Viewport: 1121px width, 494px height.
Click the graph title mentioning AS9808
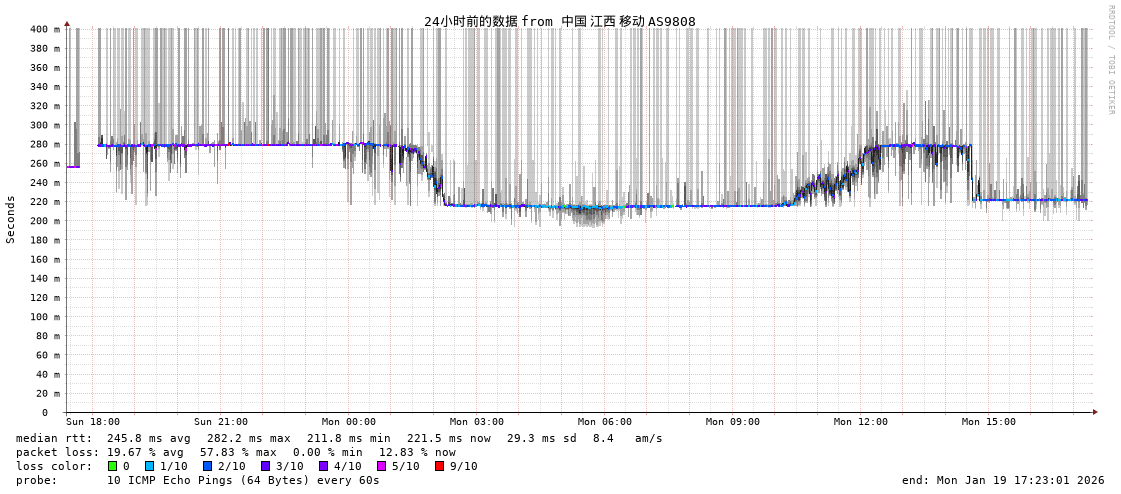click(559, 21)
